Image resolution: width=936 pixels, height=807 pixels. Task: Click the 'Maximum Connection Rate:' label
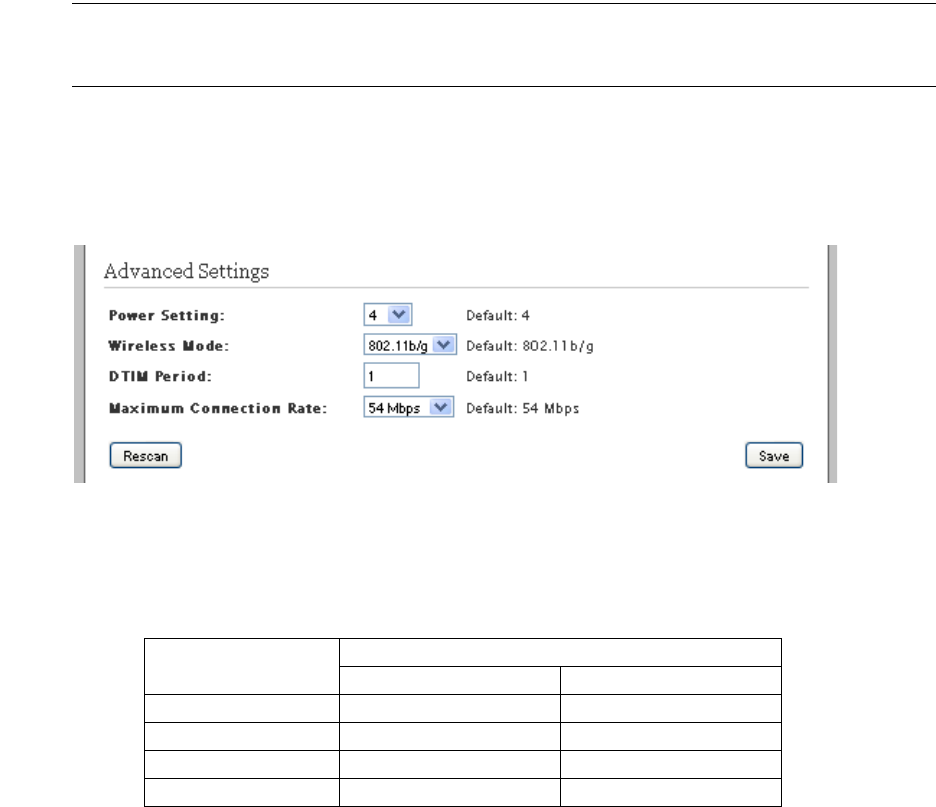[218, 409]
